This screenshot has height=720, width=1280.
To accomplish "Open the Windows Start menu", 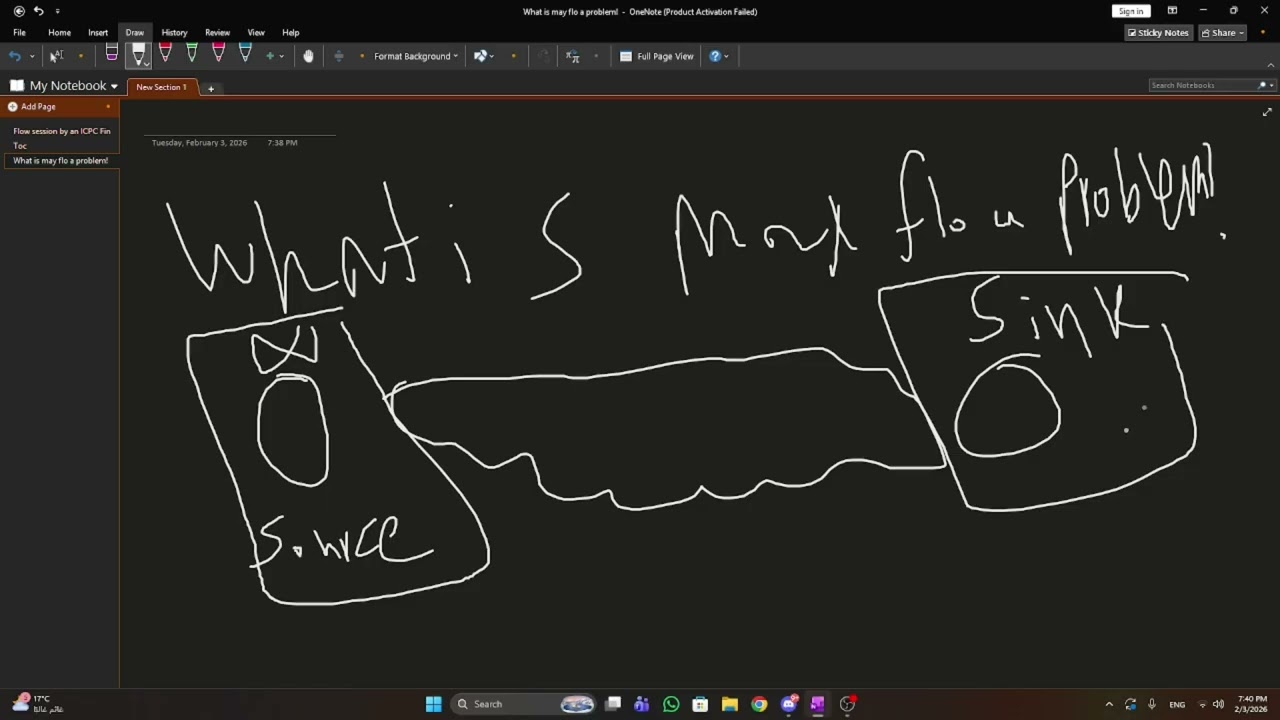I will (433, 704).
